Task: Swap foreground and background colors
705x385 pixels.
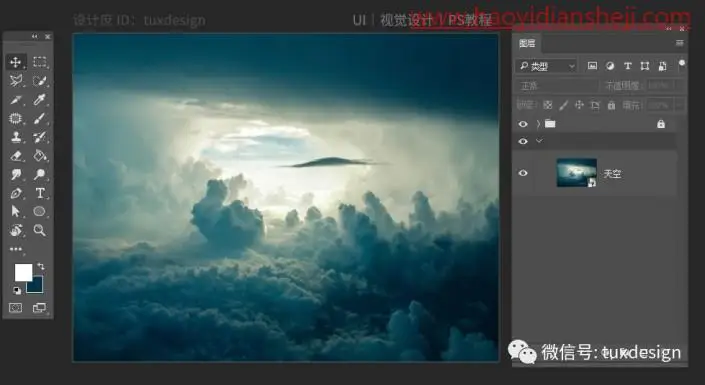Action: click(41, 266)
